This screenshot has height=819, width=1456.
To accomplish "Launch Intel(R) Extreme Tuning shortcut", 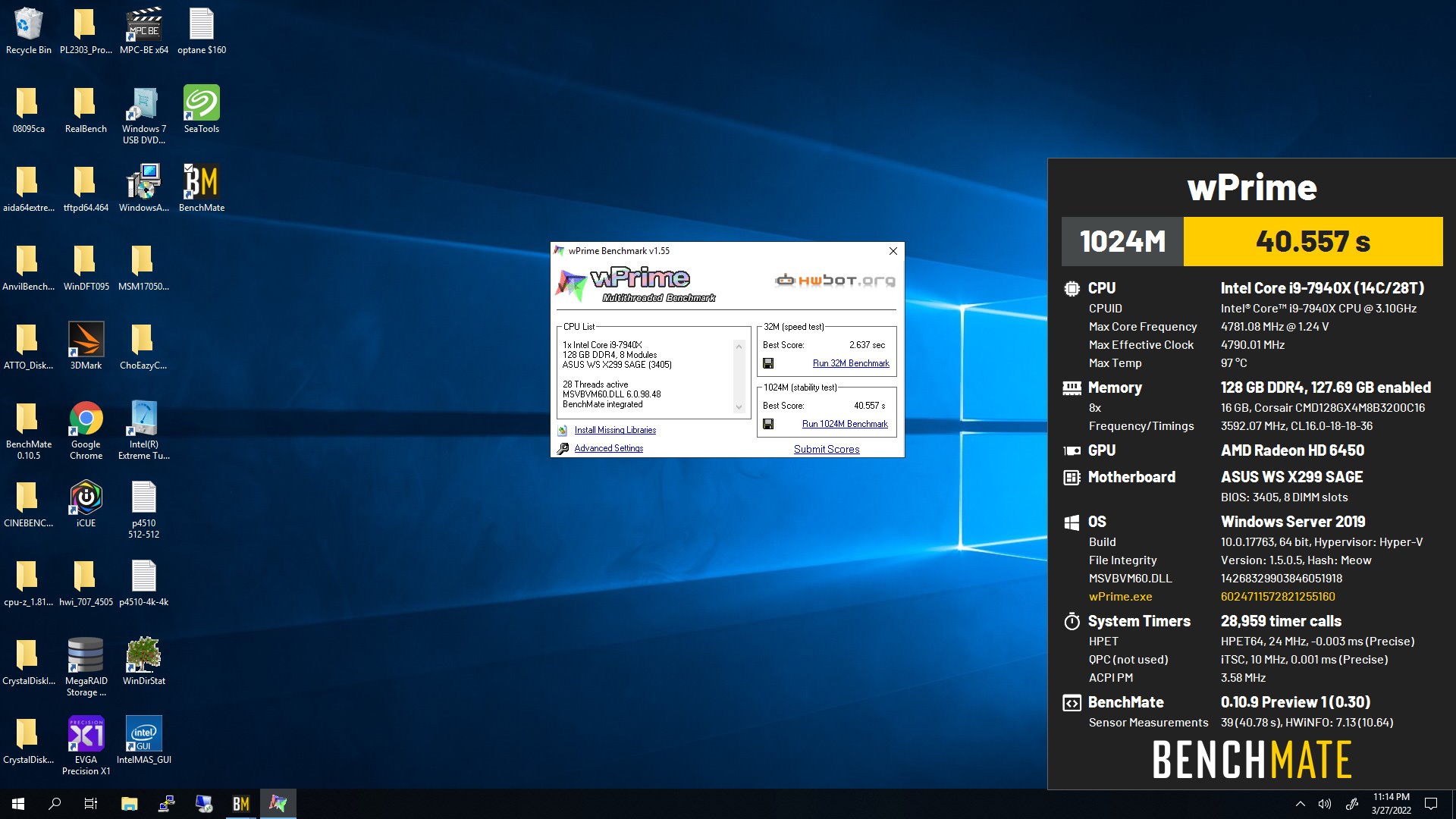I will click(144, 431).
